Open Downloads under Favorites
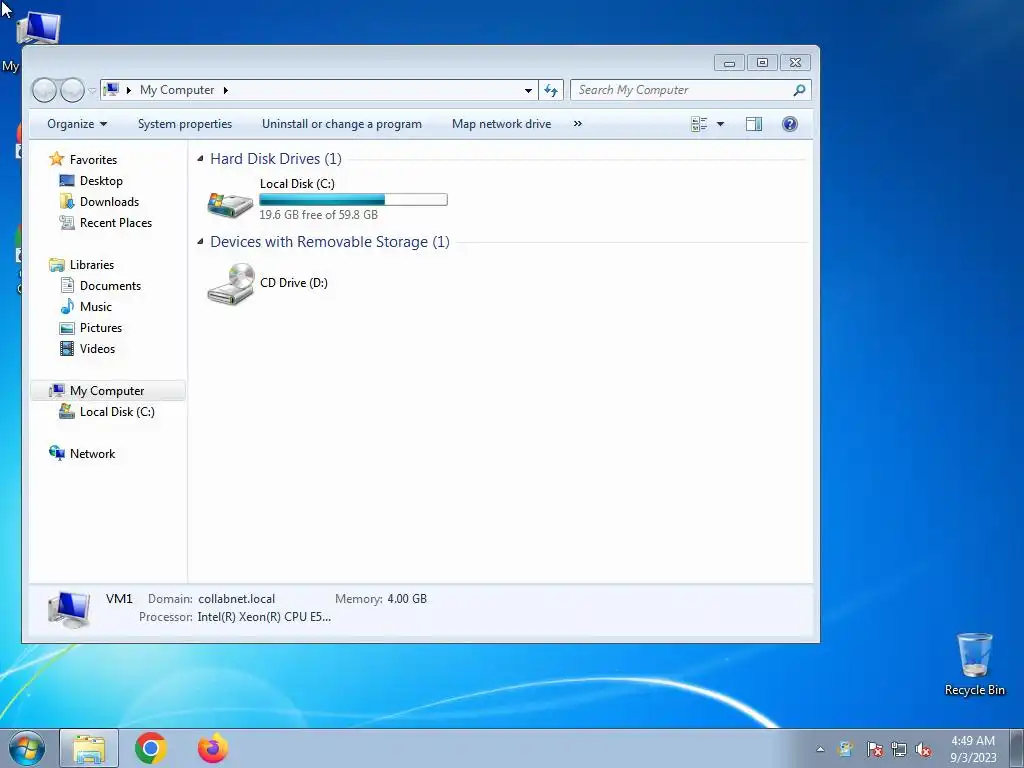The height and width of the screenshot is (768, 1024). coord(109,202)
